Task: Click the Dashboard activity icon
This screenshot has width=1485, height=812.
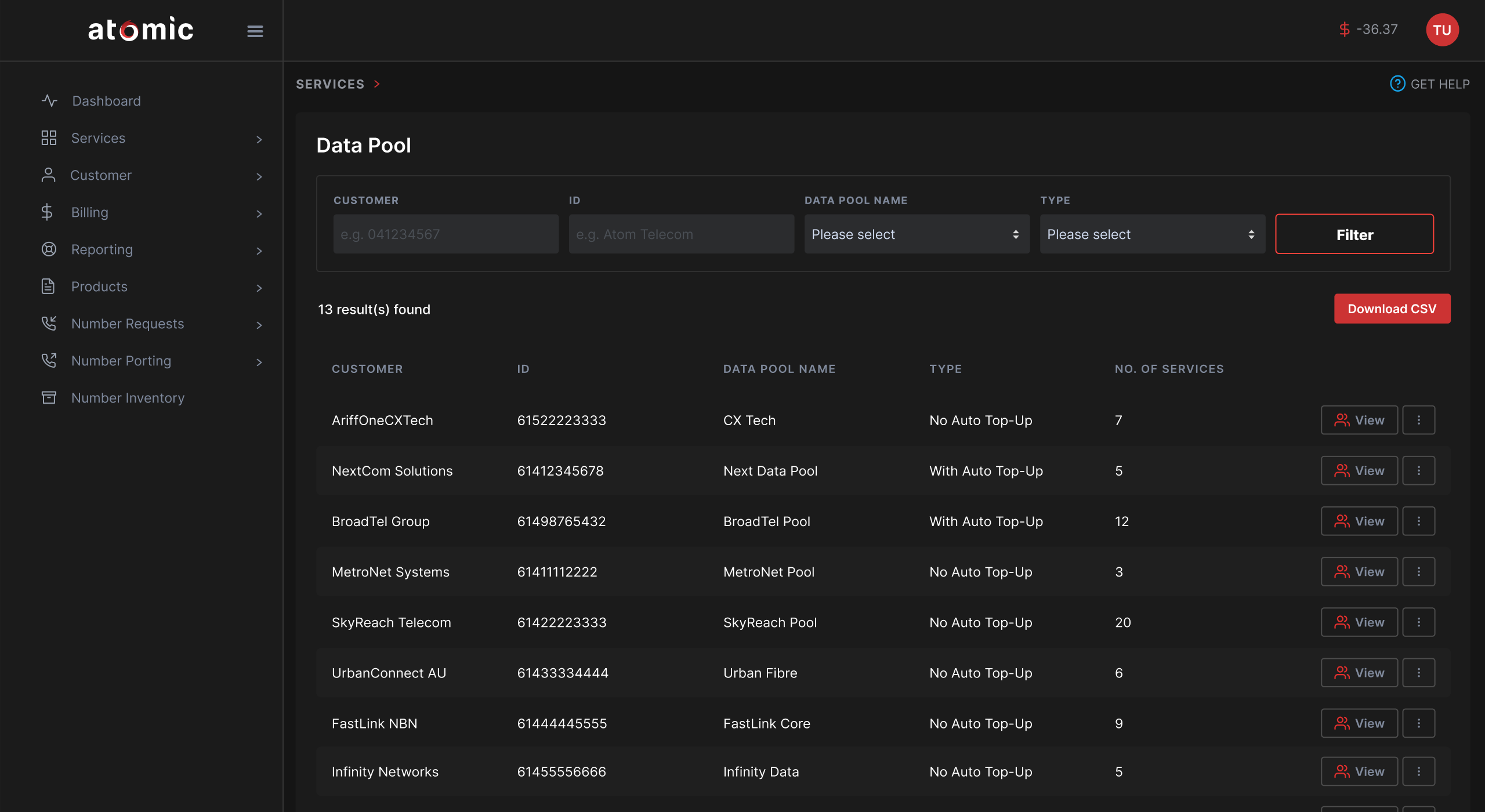Action: point(49,101)
